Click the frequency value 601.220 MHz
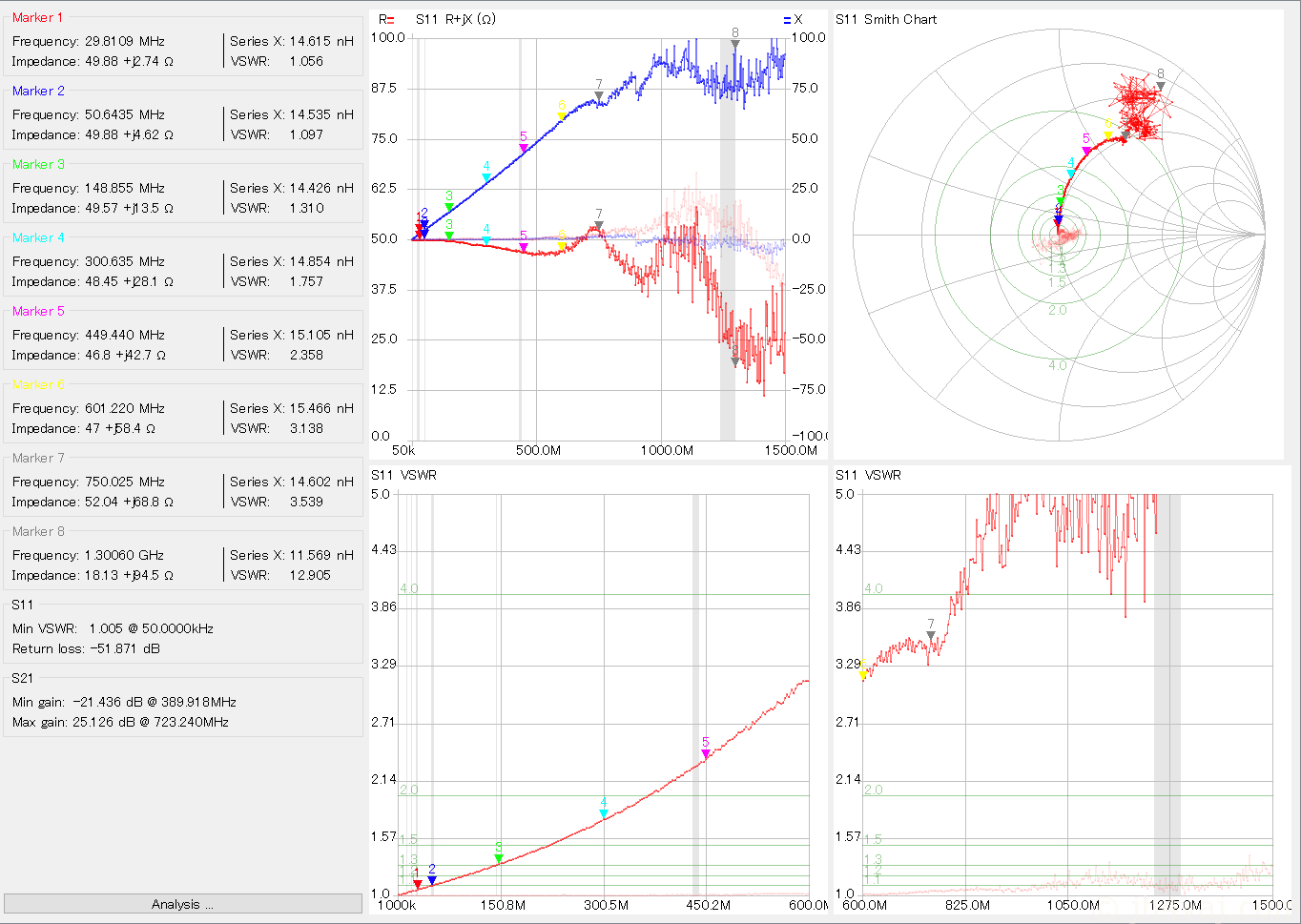The image size is (1301, 924). click(x=125, y=408)
